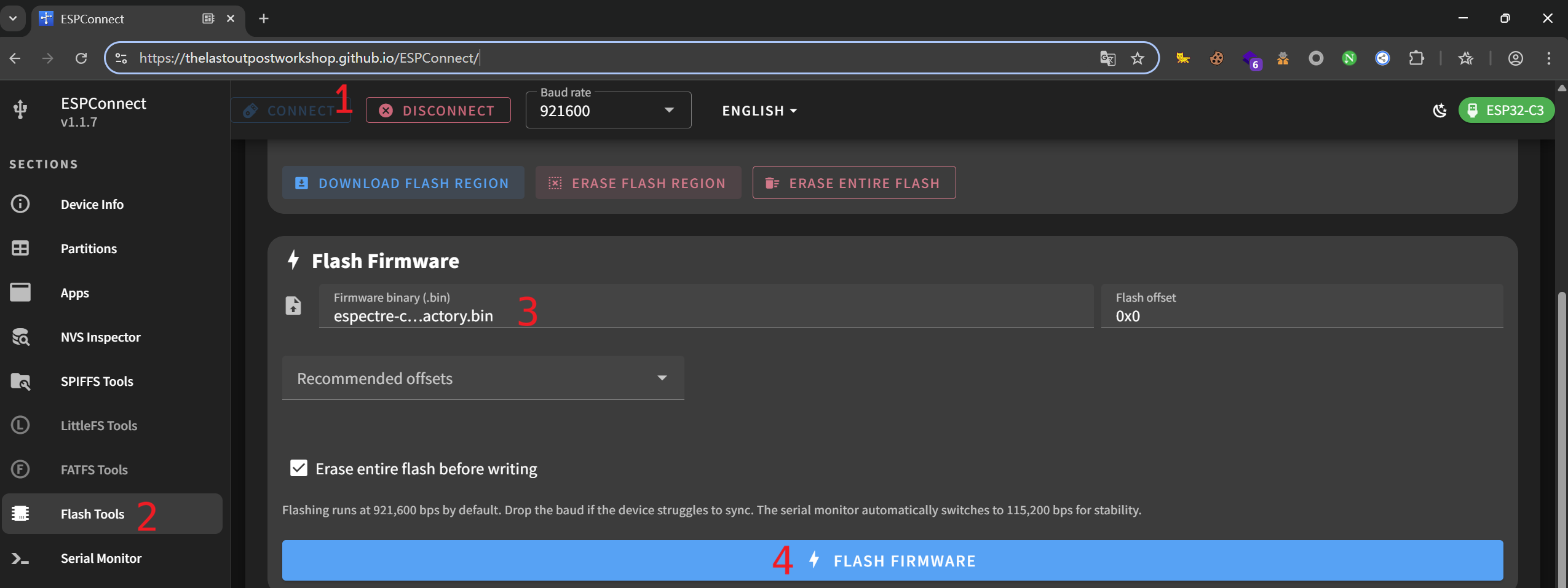This screenshot has height=588, width=1568.
Task: Click the SPIFFS folder-search icon
Action: pyautogui.click(x=20, y=381)
